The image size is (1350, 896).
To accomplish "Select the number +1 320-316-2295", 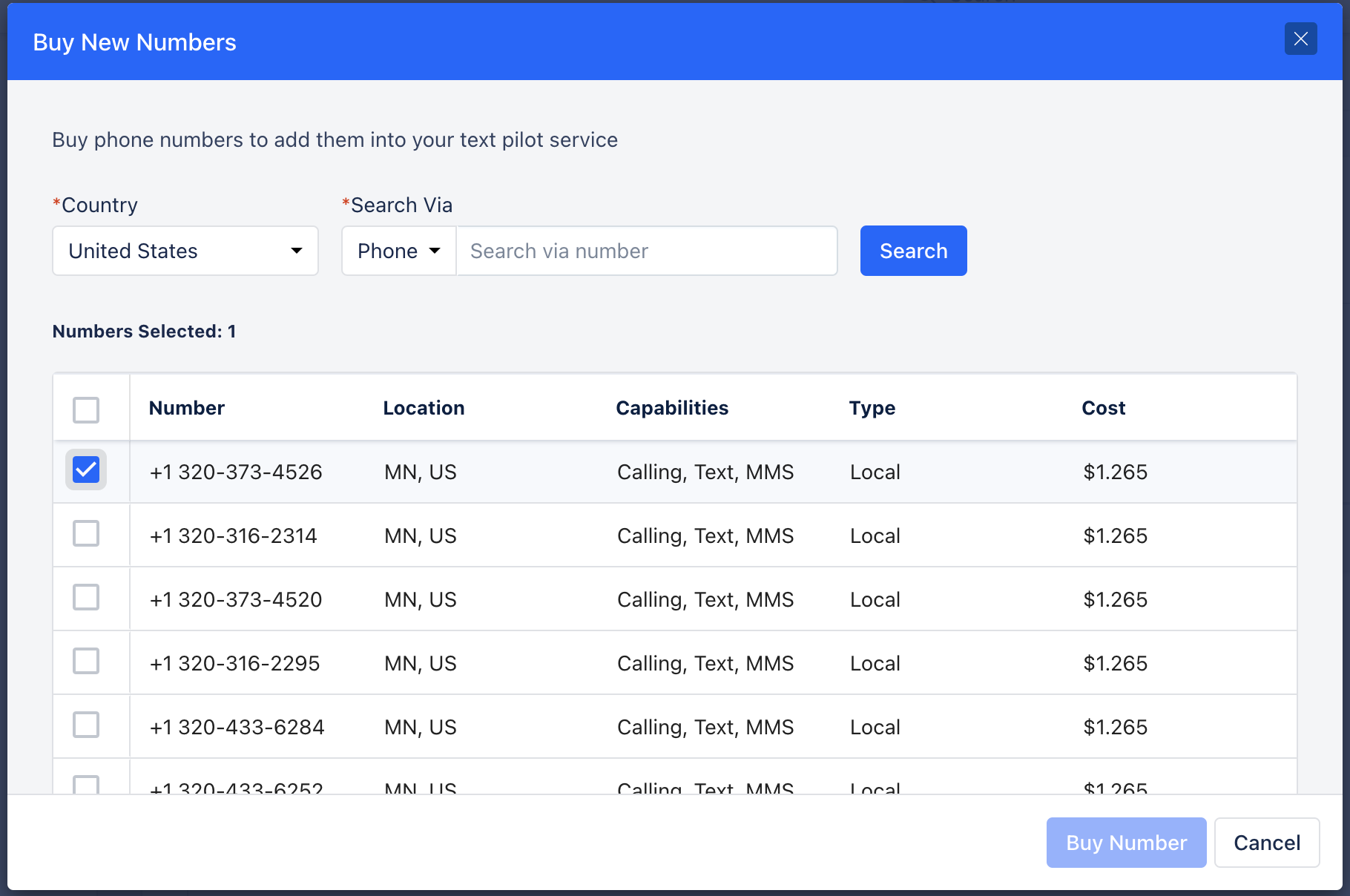I will click(x=235, y=663).
